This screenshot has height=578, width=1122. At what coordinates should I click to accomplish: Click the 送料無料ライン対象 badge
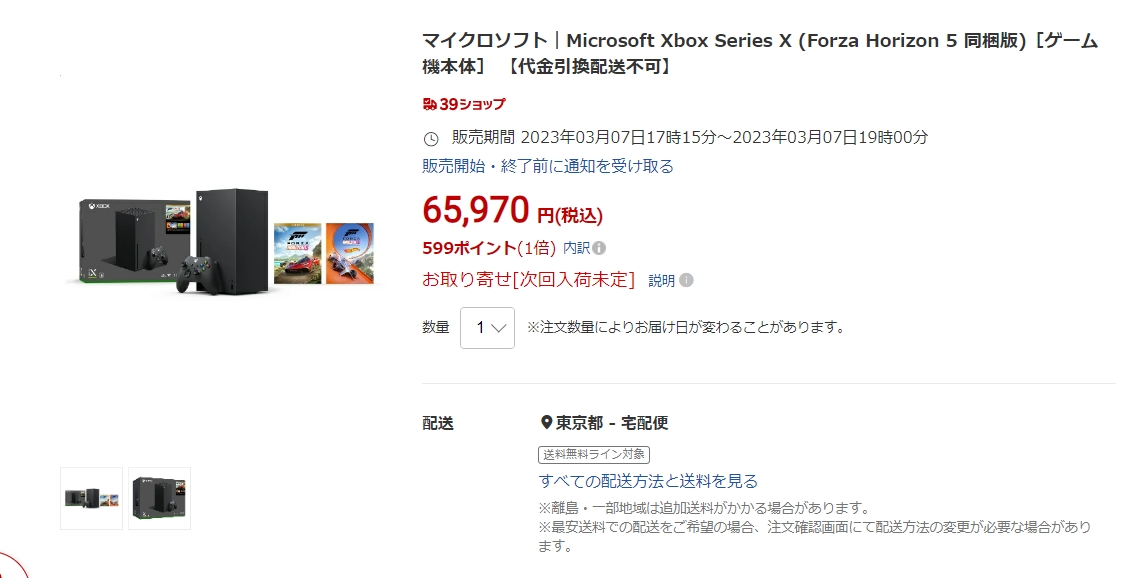tap(593, 454)
